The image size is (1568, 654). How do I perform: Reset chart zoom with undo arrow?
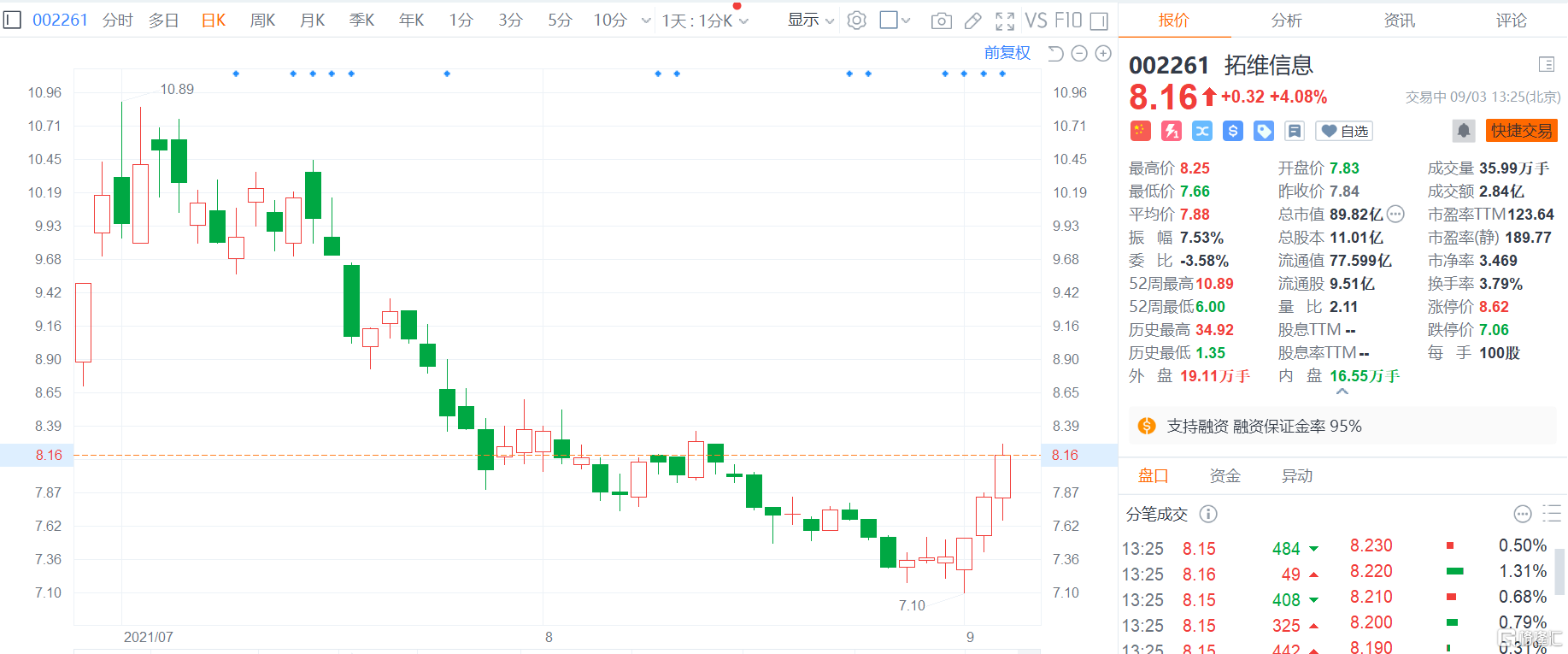click(1055, 54)
